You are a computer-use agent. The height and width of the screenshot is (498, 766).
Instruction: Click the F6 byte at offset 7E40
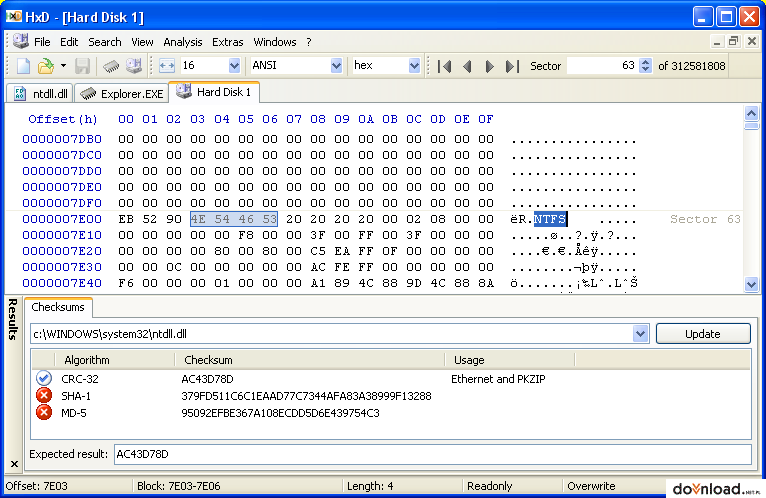(126, 283)
